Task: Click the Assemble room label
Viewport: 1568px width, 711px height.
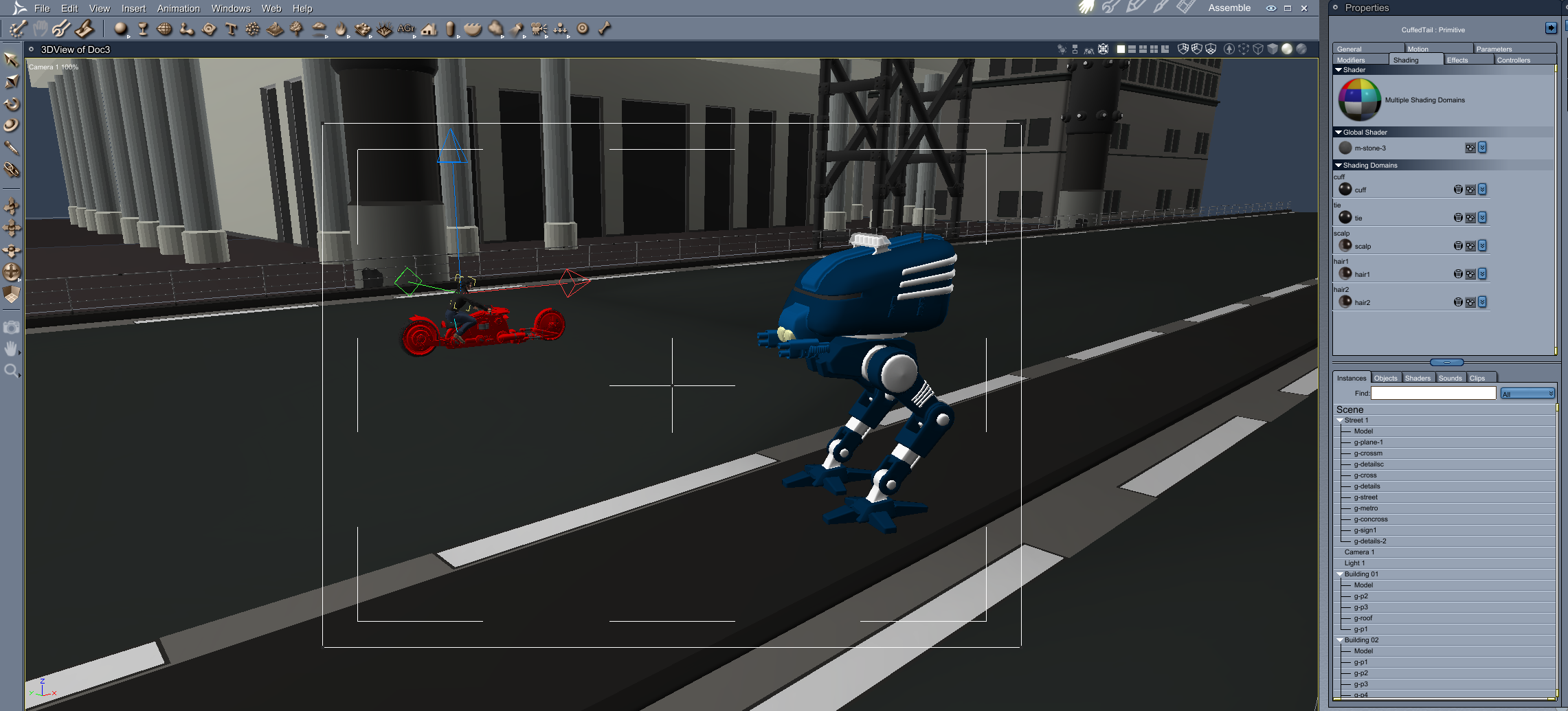Action: click(x=1229, y=8)
